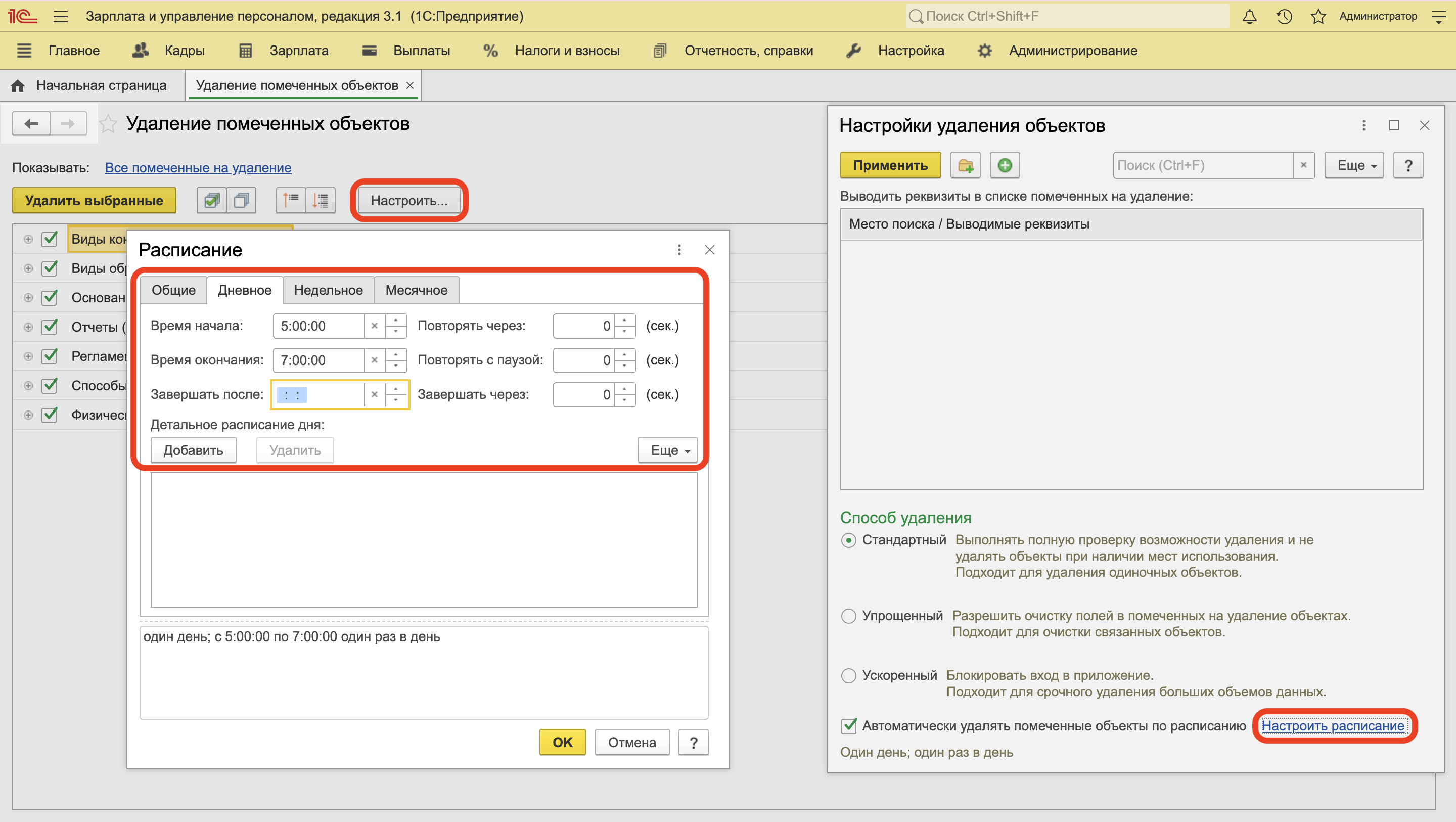This screenshot has width=1456, height=822.
Task: Click the collapse all tree nodes icon
Action: (291, 201)
